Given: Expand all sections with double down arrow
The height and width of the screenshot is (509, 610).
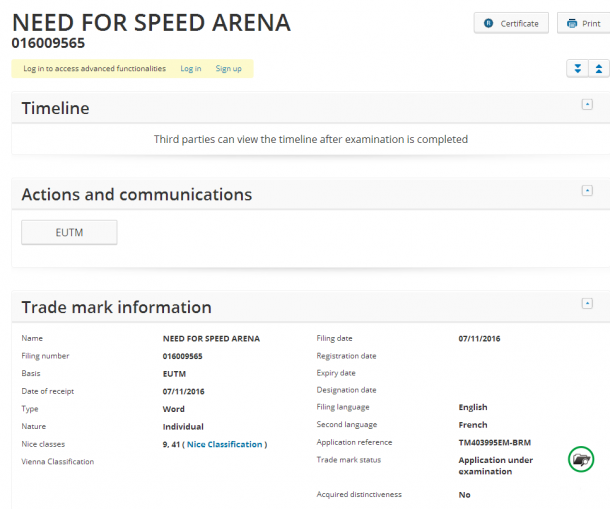Looking at the screenshot, I should click(578, 69).
